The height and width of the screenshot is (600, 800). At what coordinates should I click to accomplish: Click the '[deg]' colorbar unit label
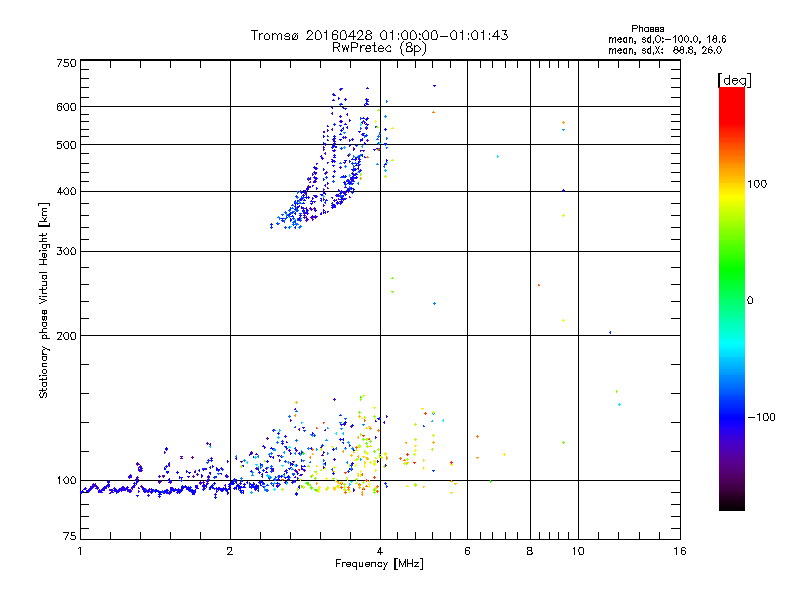pos(734,80)
